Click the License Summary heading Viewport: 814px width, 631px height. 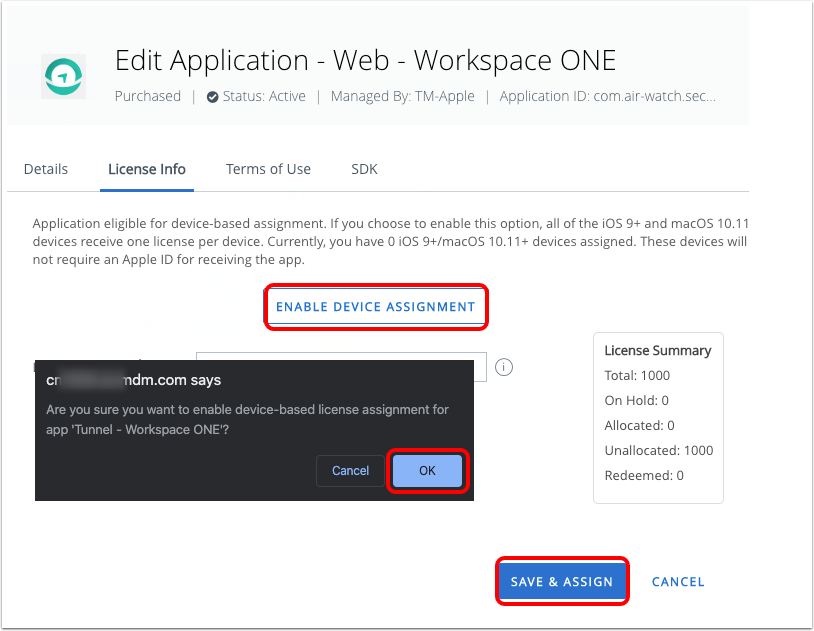tap(657, 351)
